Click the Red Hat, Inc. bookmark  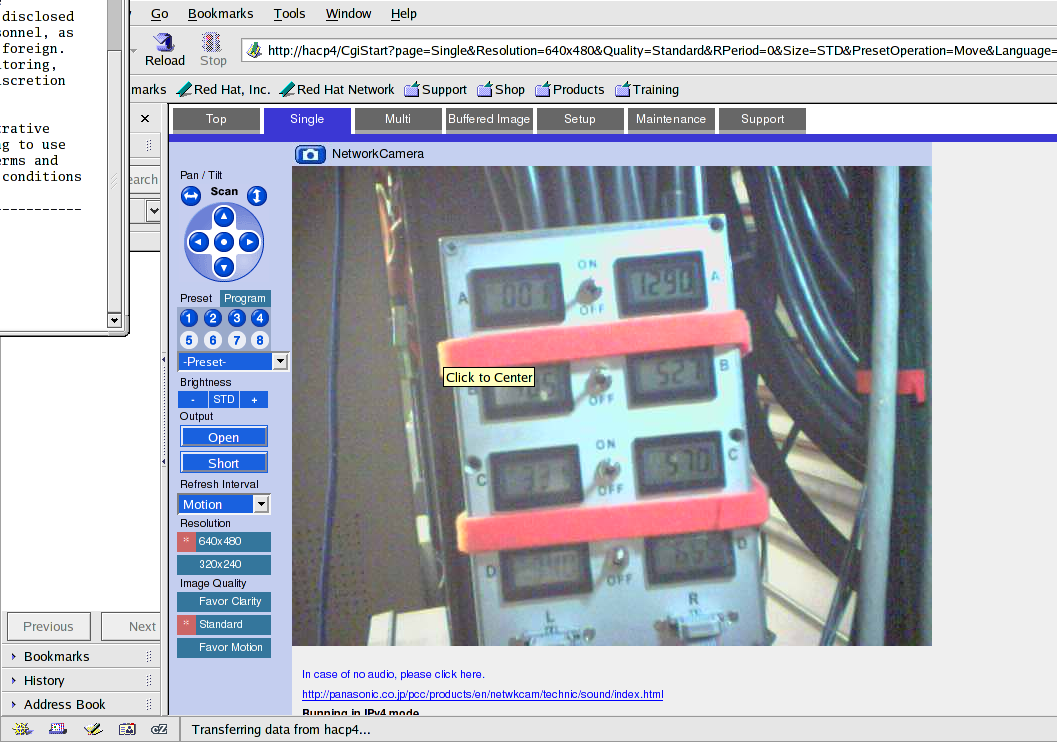[x=223, y=90]
